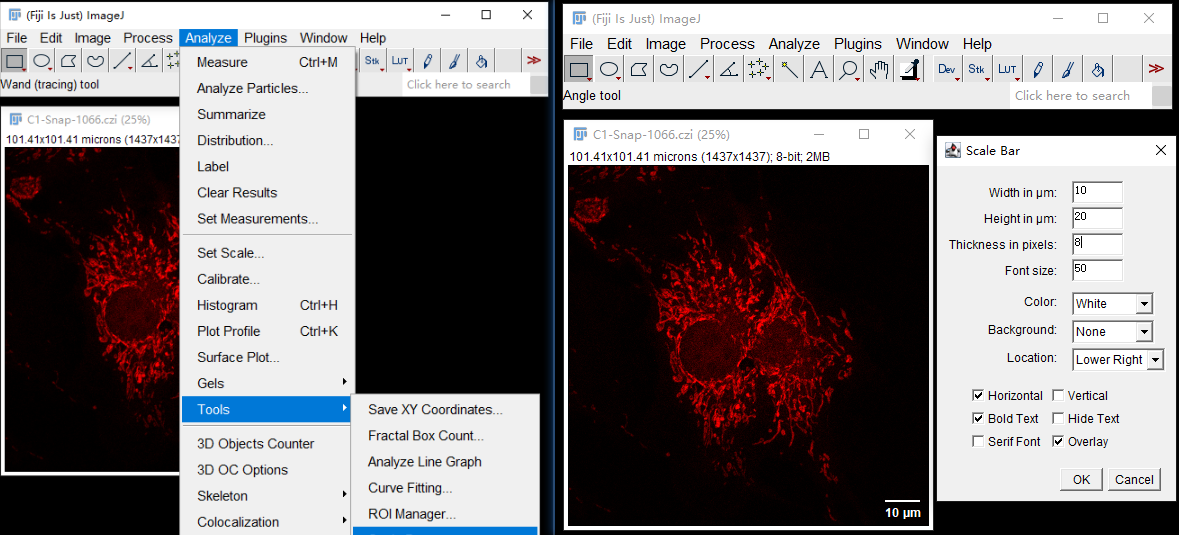Viewport: 1179px width, 535px height.
Task: Click More Tools arrows in Angle tool status window
Action: [1156, 70]
